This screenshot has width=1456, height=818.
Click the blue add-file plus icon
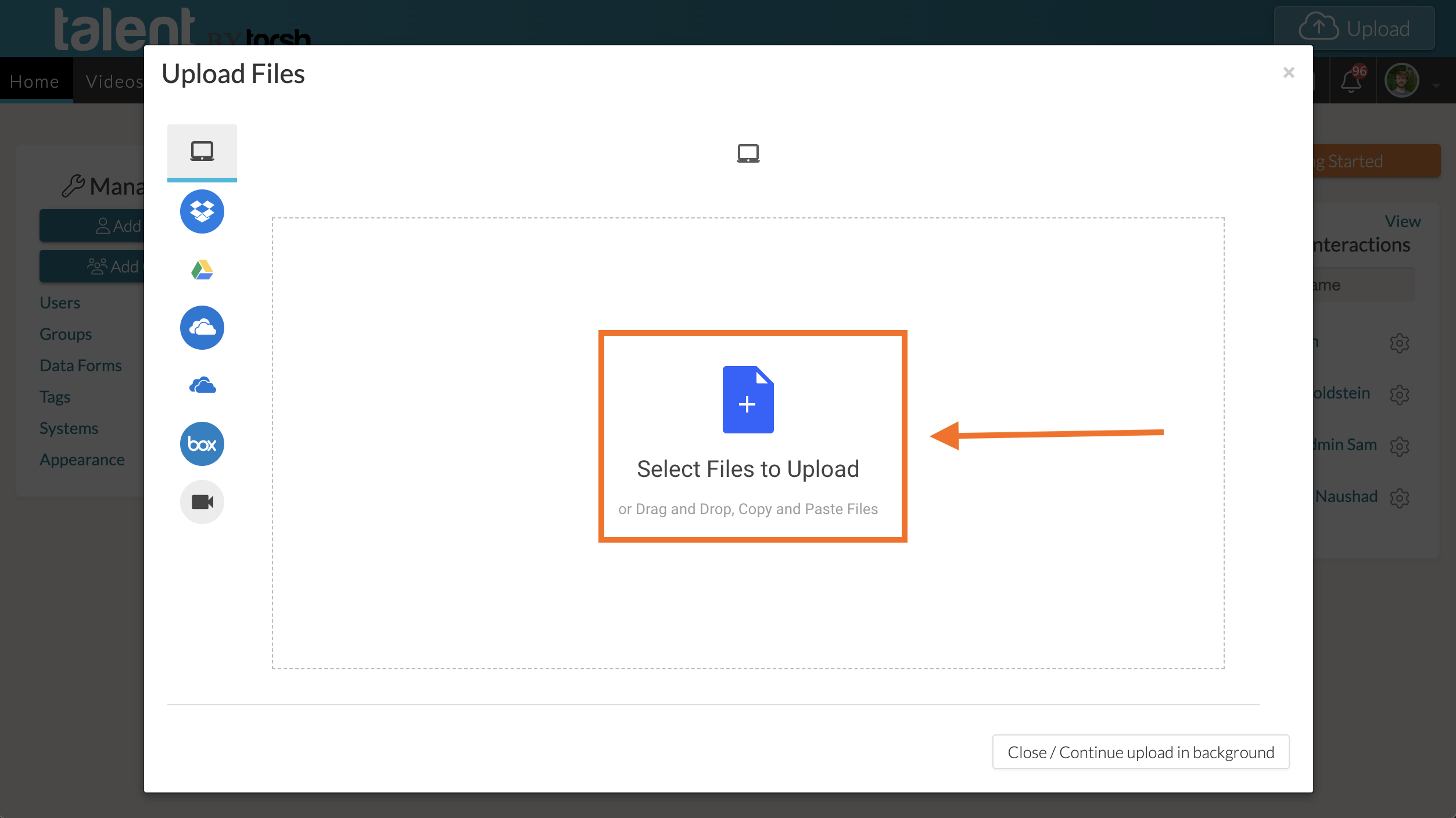pos(748,400)
